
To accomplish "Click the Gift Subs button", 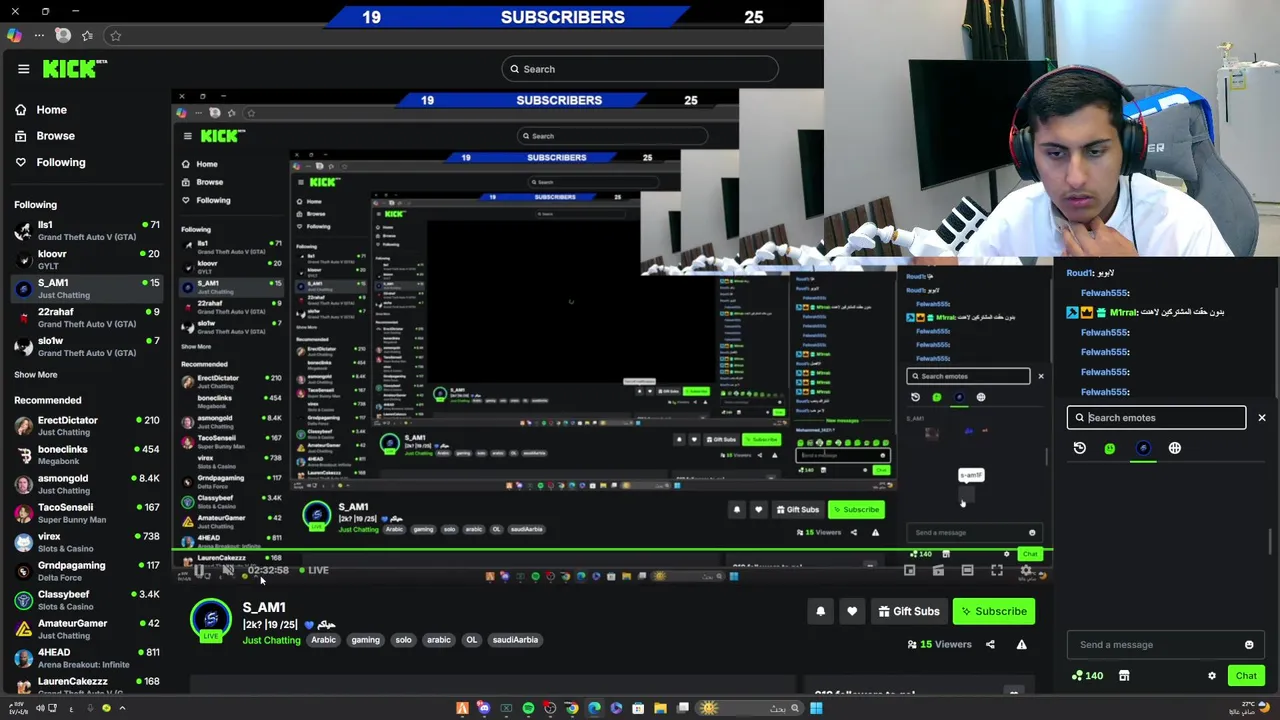I will click(909, 611).
